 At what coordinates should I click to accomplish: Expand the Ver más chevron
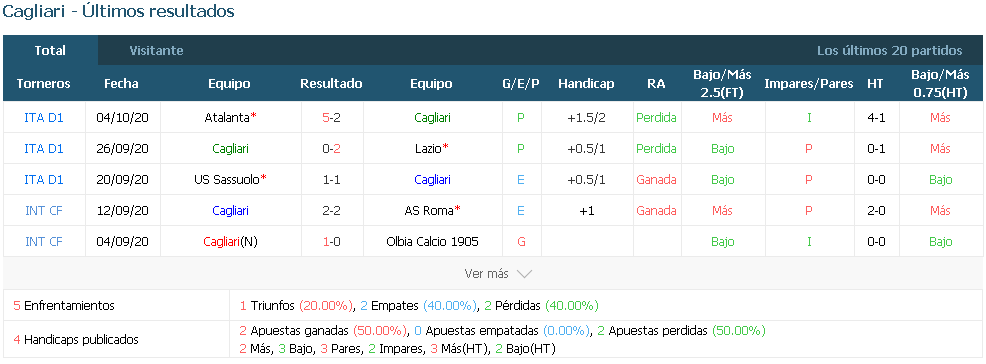click(524, 273)
